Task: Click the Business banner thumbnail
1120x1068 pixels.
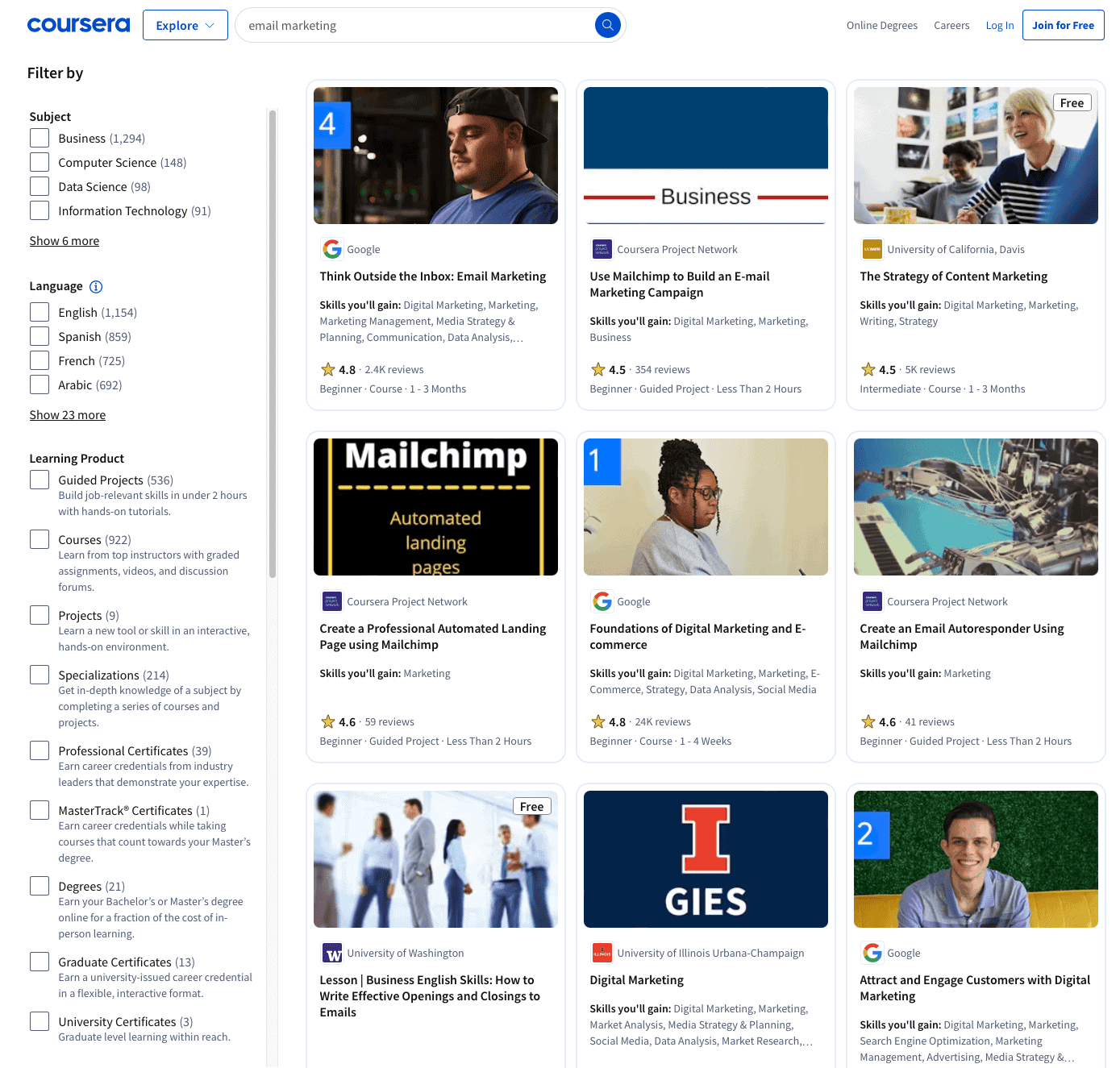Action: (706, 156)
